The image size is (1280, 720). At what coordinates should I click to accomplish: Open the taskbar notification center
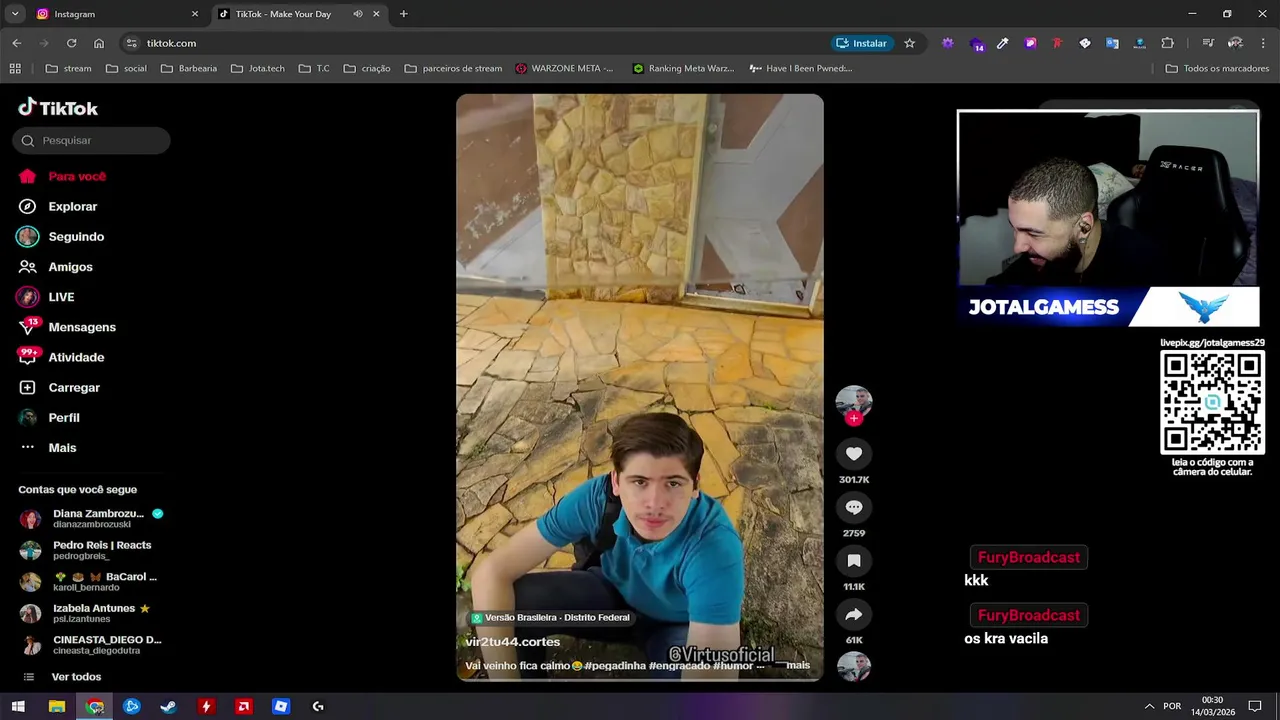1254,706
